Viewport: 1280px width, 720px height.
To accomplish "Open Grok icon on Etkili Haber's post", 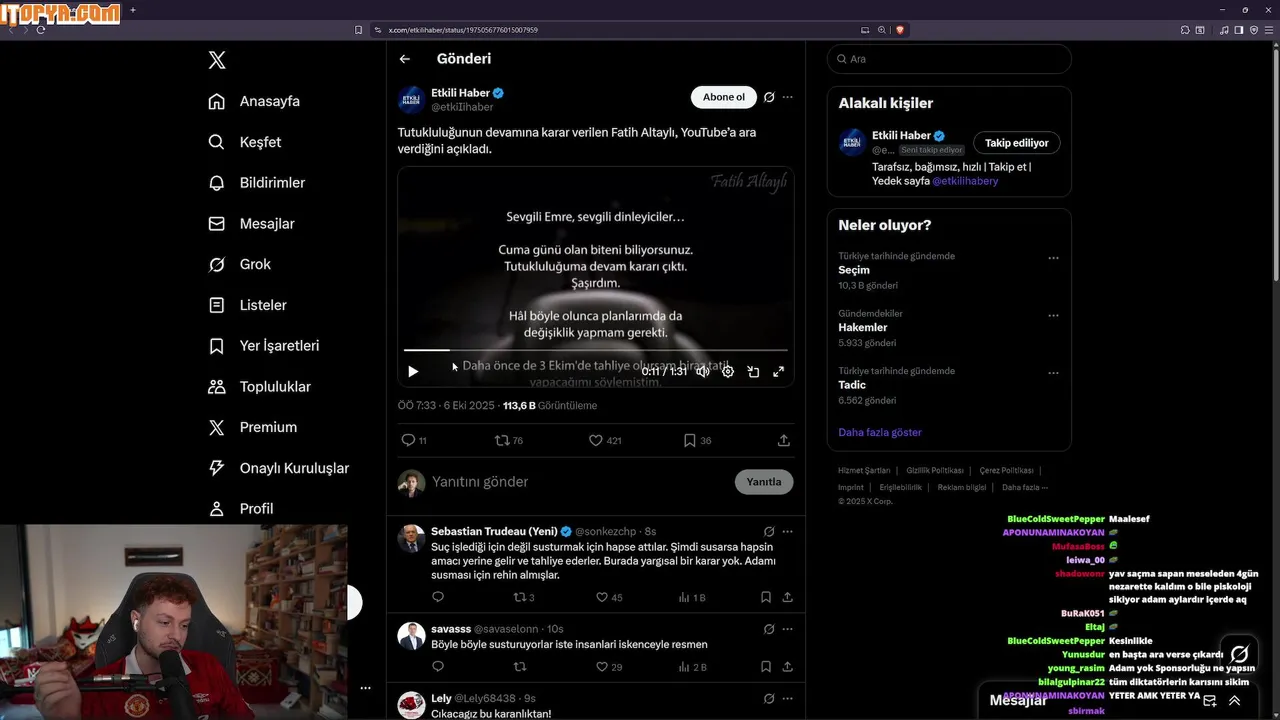I will point(769,97).
